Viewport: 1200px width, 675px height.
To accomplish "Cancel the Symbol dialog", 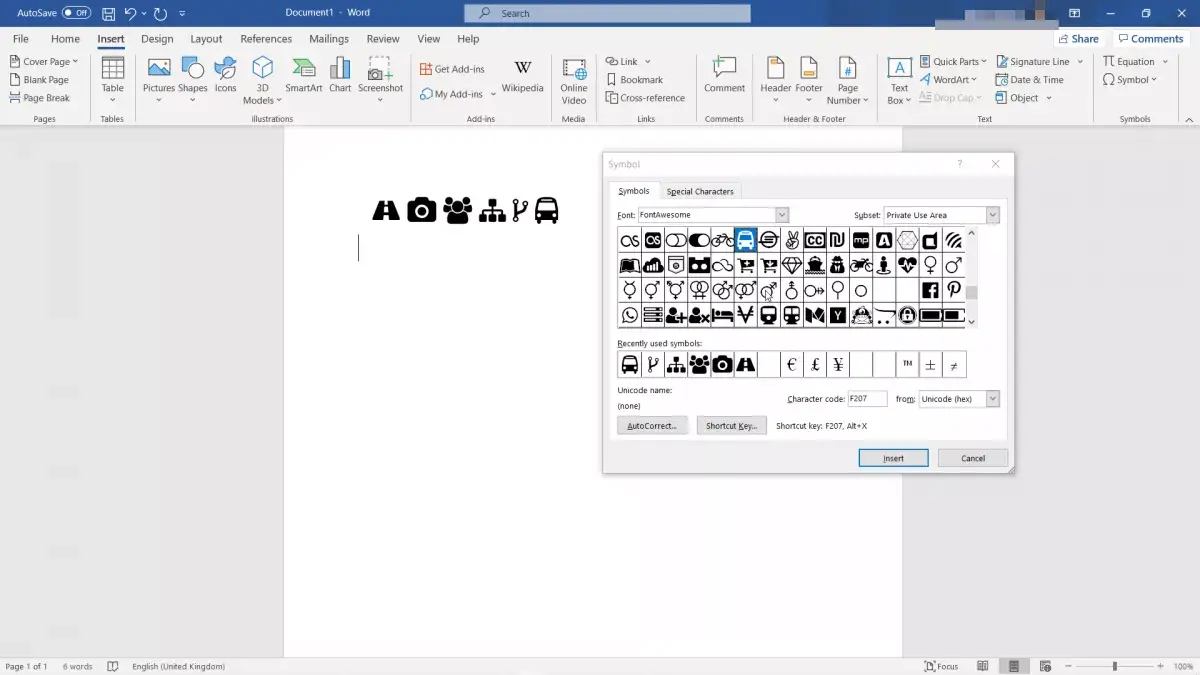I will click(973, 458).
